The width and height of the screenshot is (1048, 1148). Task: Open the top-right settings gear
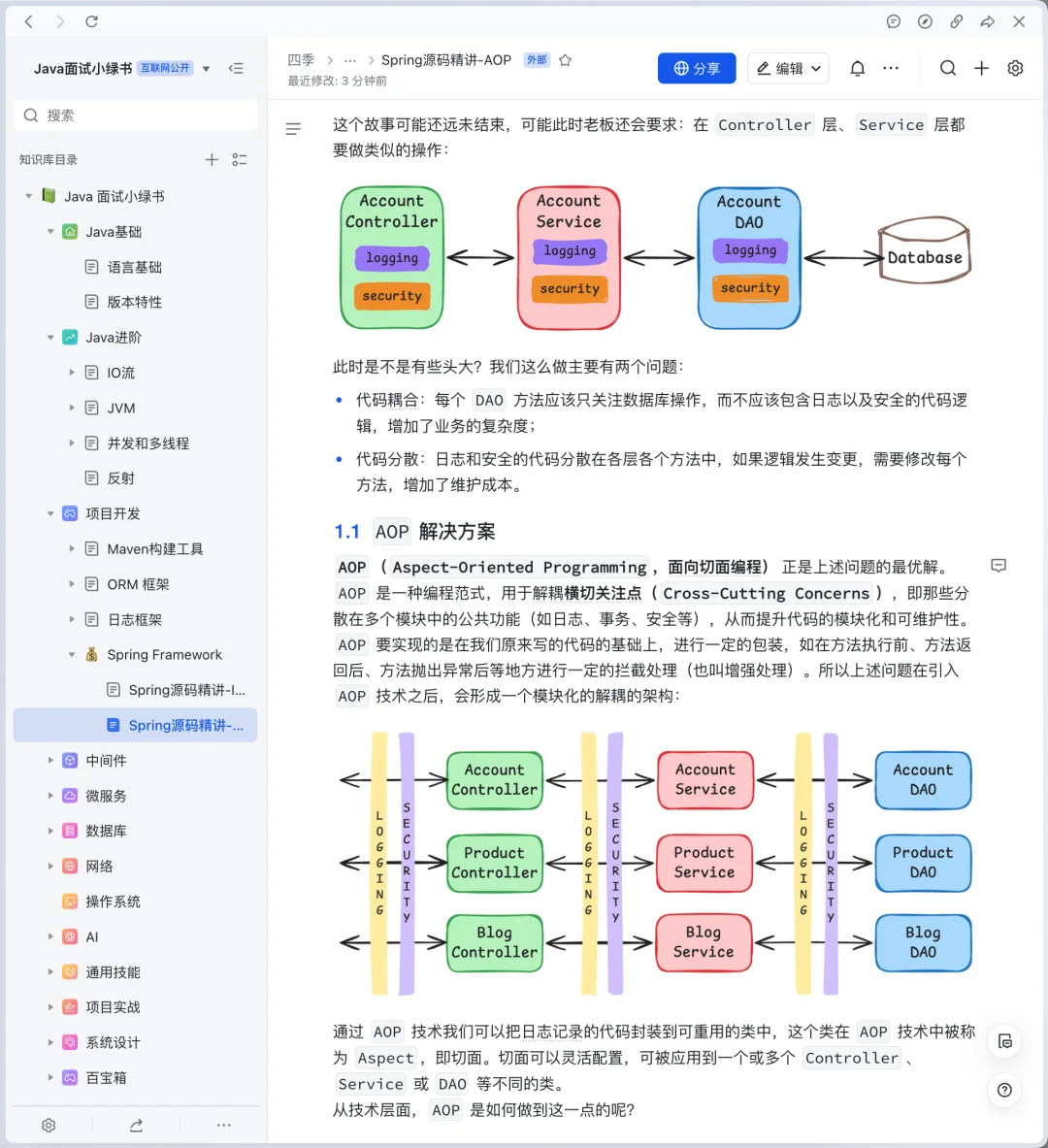click(x=1015, y=68)
